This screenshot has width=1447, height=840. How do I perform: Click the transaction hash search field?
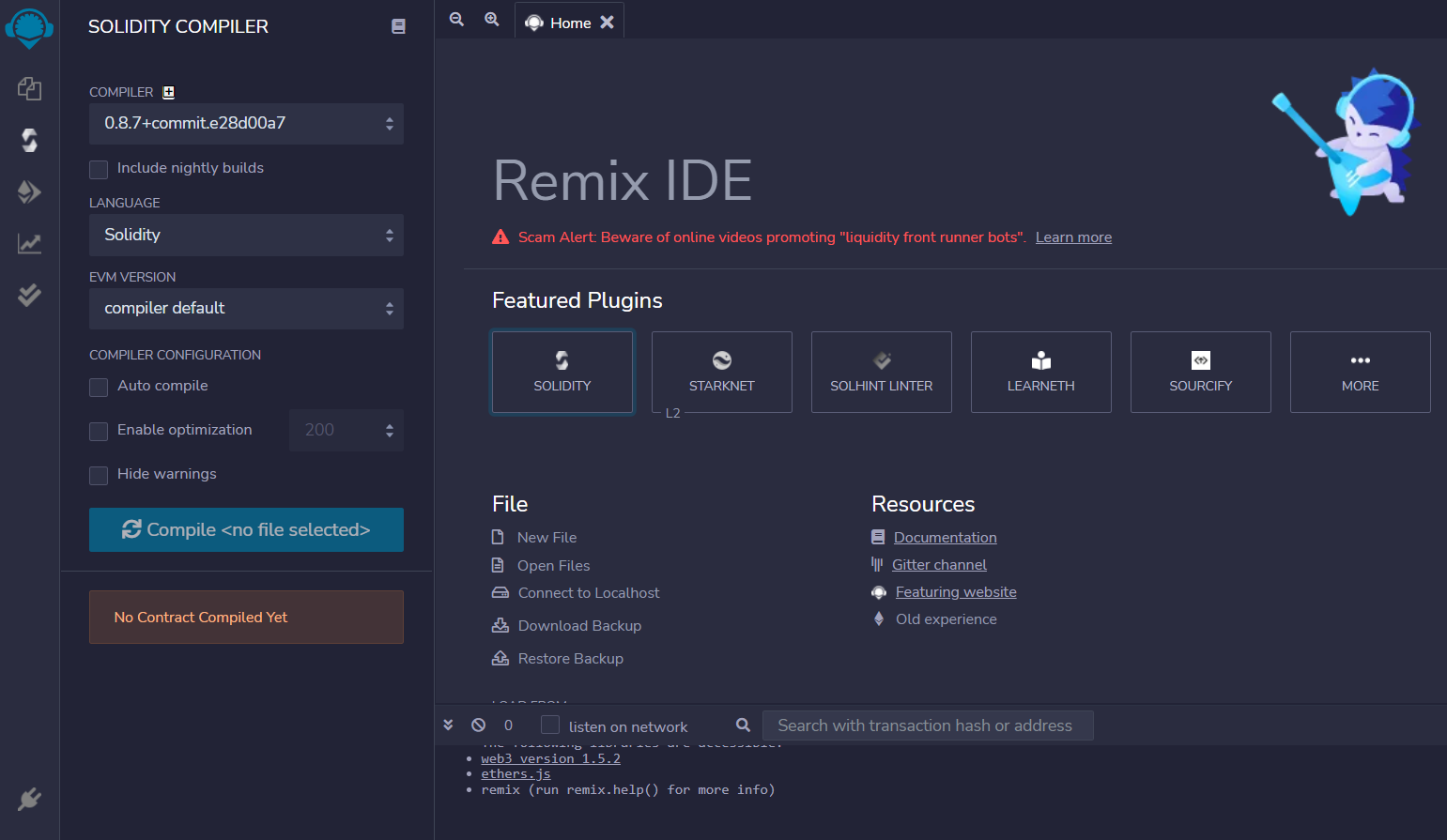click(928, 725)
